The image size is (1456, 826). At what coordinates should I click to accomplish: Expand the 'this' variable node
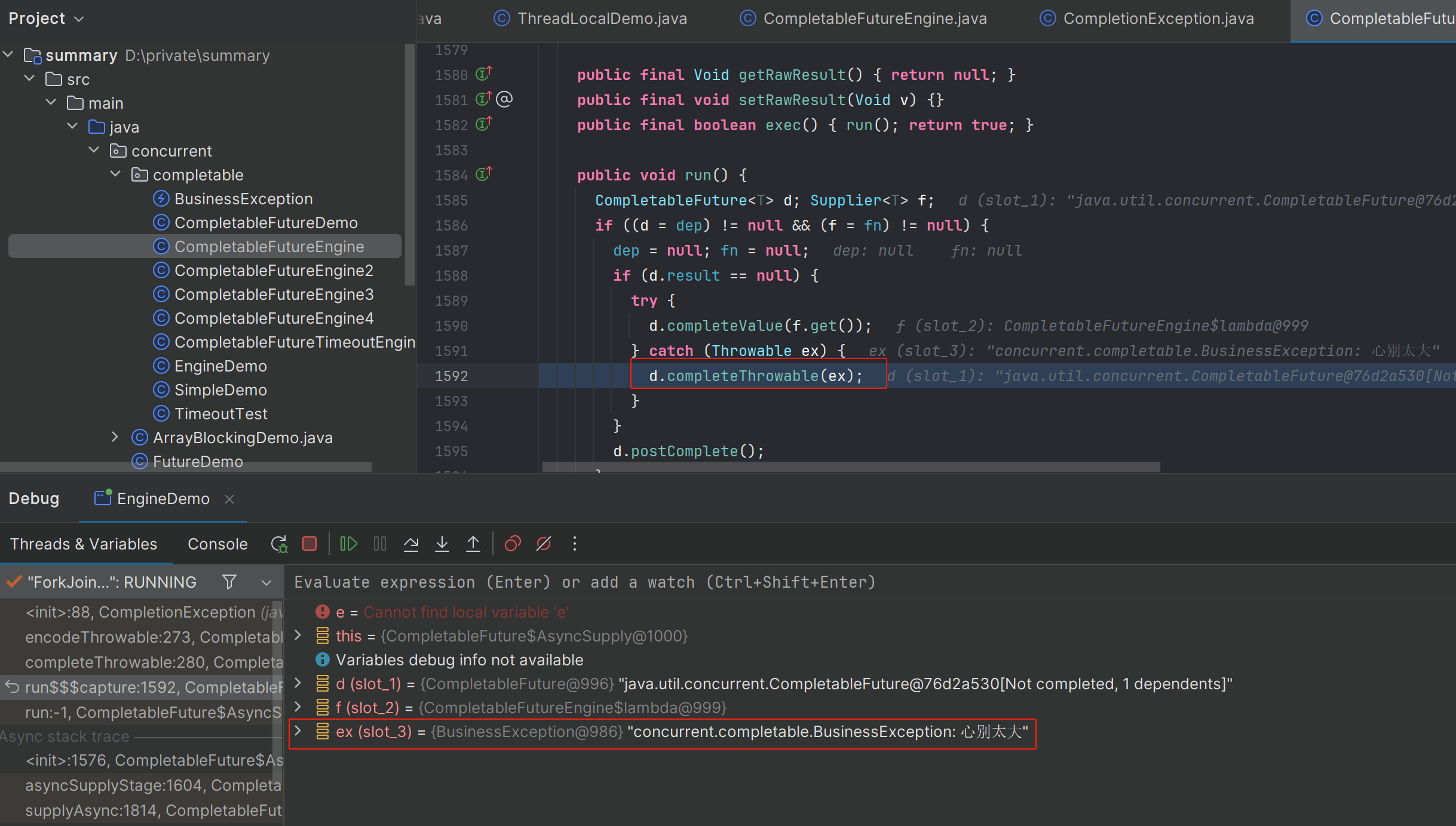(x=298, y=635)
